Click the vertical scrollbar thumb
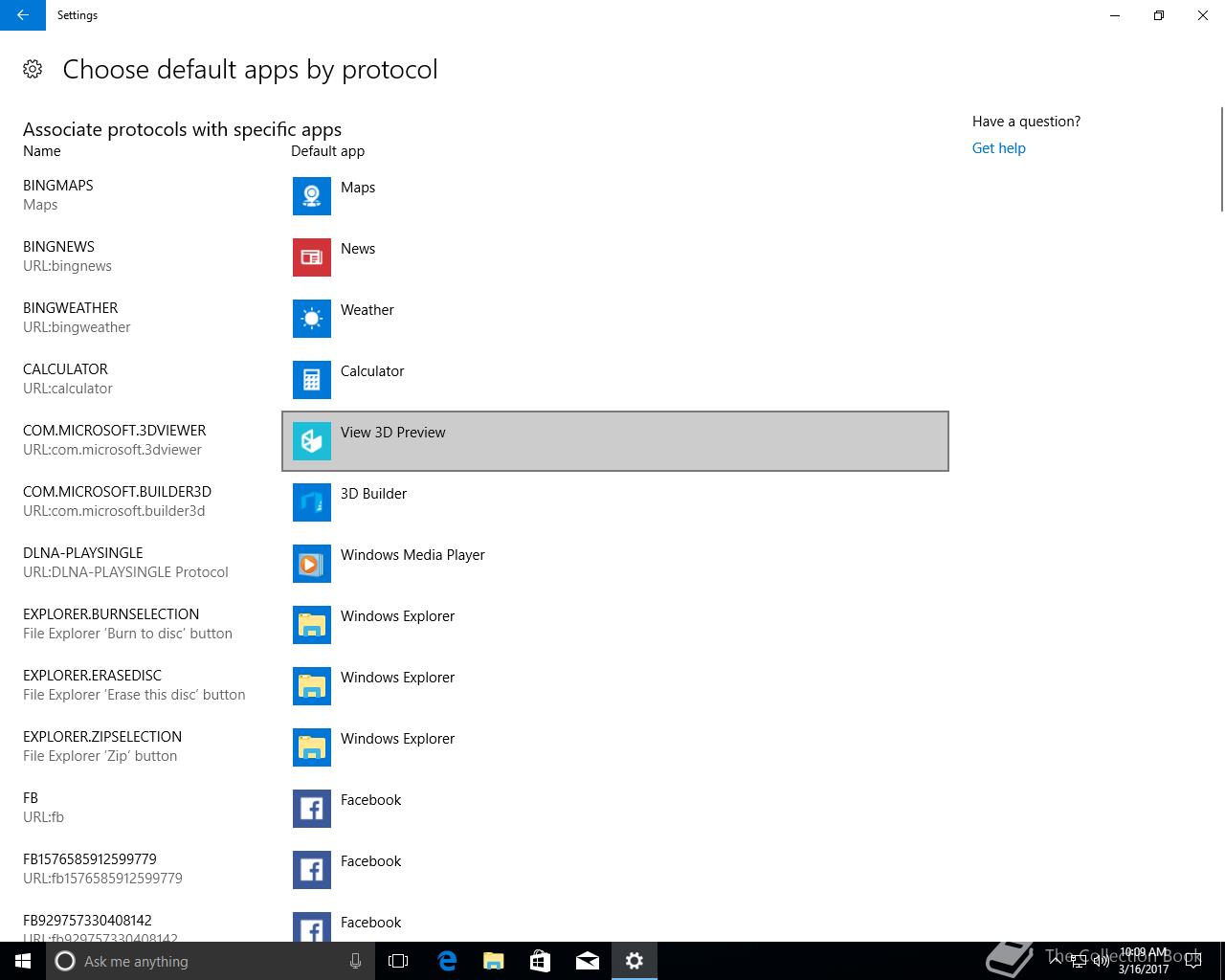Image resolution: width=1225 pixels, height=980 pixels. click(1221, 159)
